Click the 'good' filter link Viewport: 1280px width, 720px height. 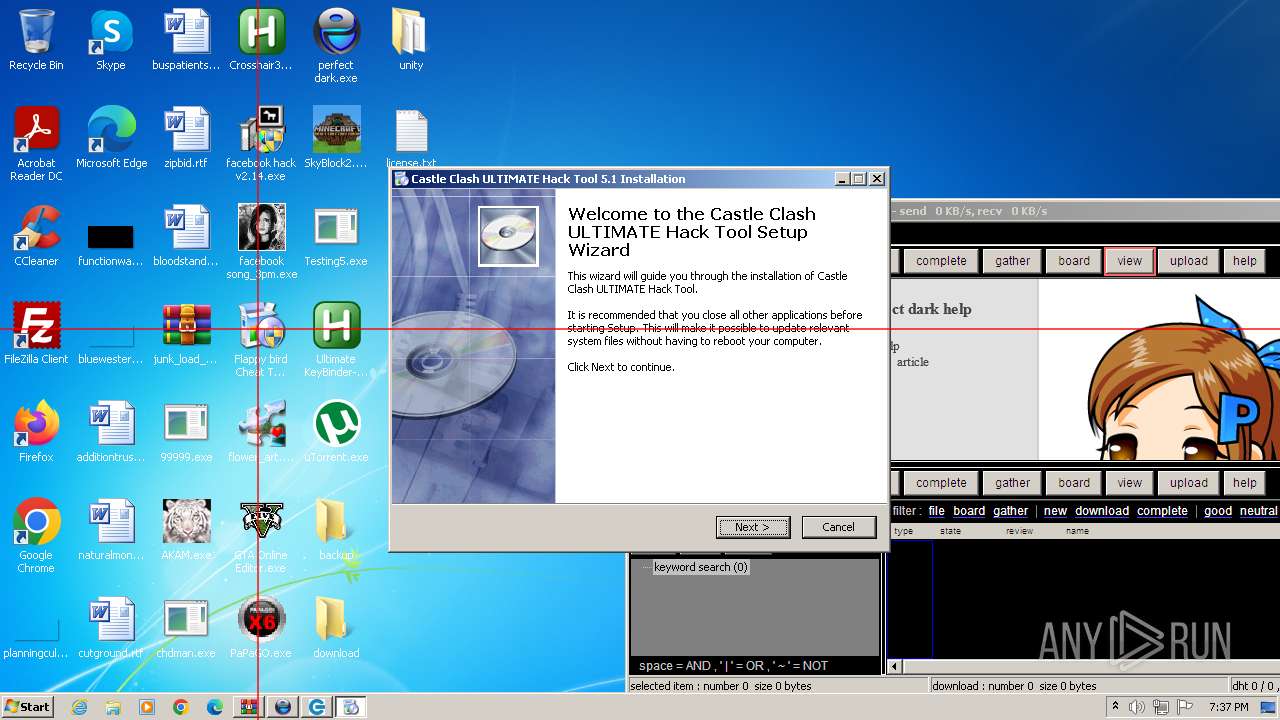pos(1218,511)
